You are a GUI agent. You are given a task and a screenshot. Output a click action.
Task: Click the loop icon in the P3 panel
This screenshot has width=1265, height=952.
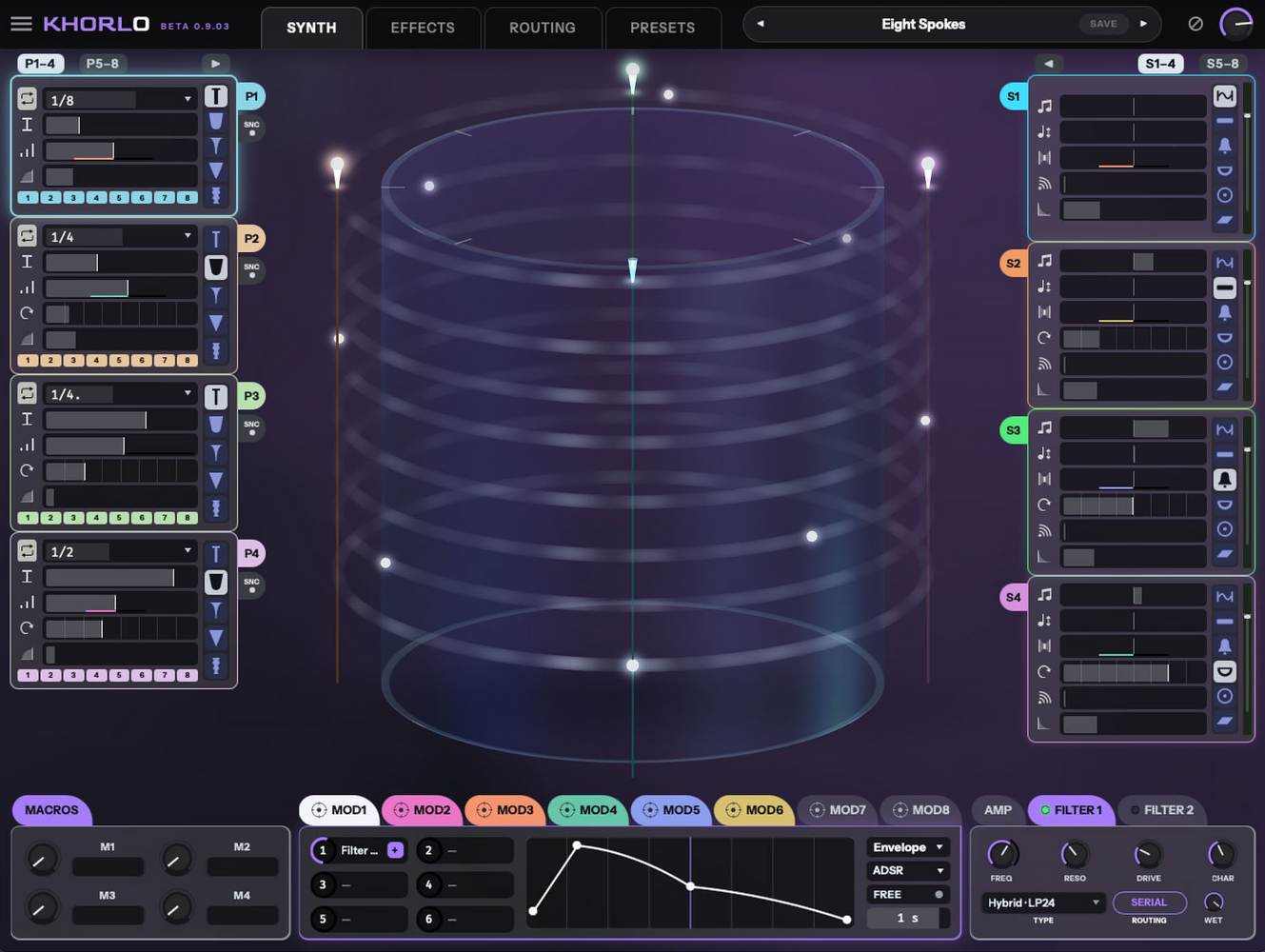pos(27,393)
